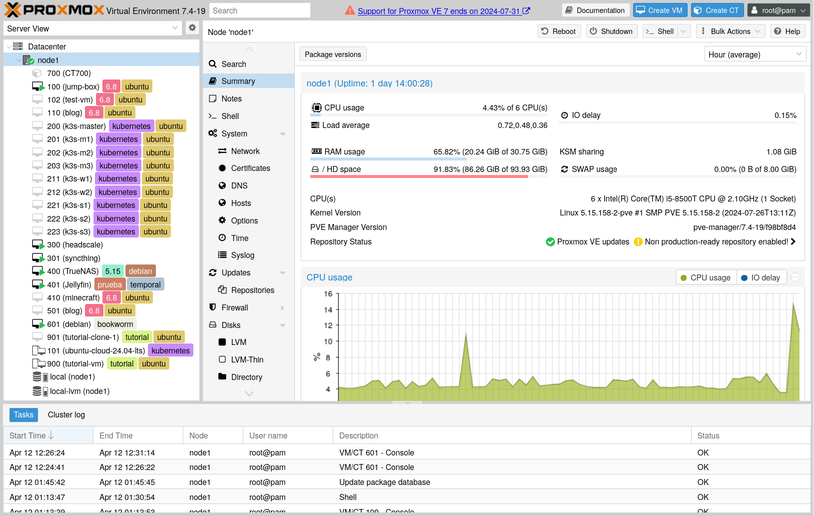This screenshot has width=814, height=516.
Task: Click the Create VM button
Action: (659, 10)
